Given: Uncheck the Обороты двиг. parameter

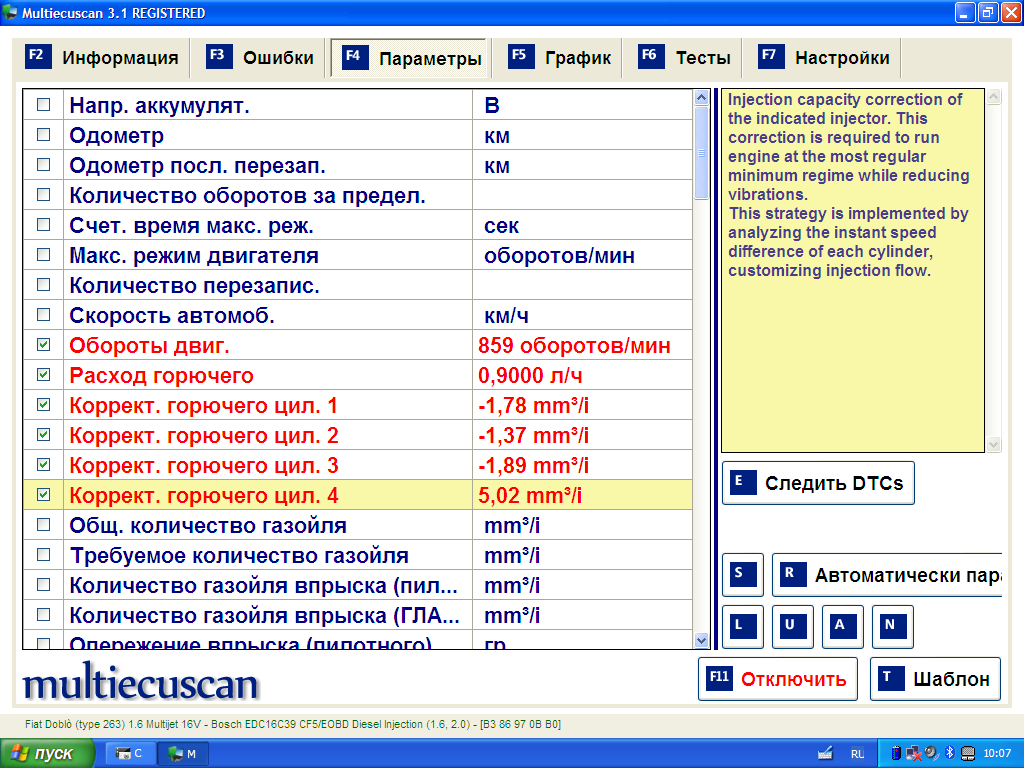Looking at the screenshot, I should point(44,345).
